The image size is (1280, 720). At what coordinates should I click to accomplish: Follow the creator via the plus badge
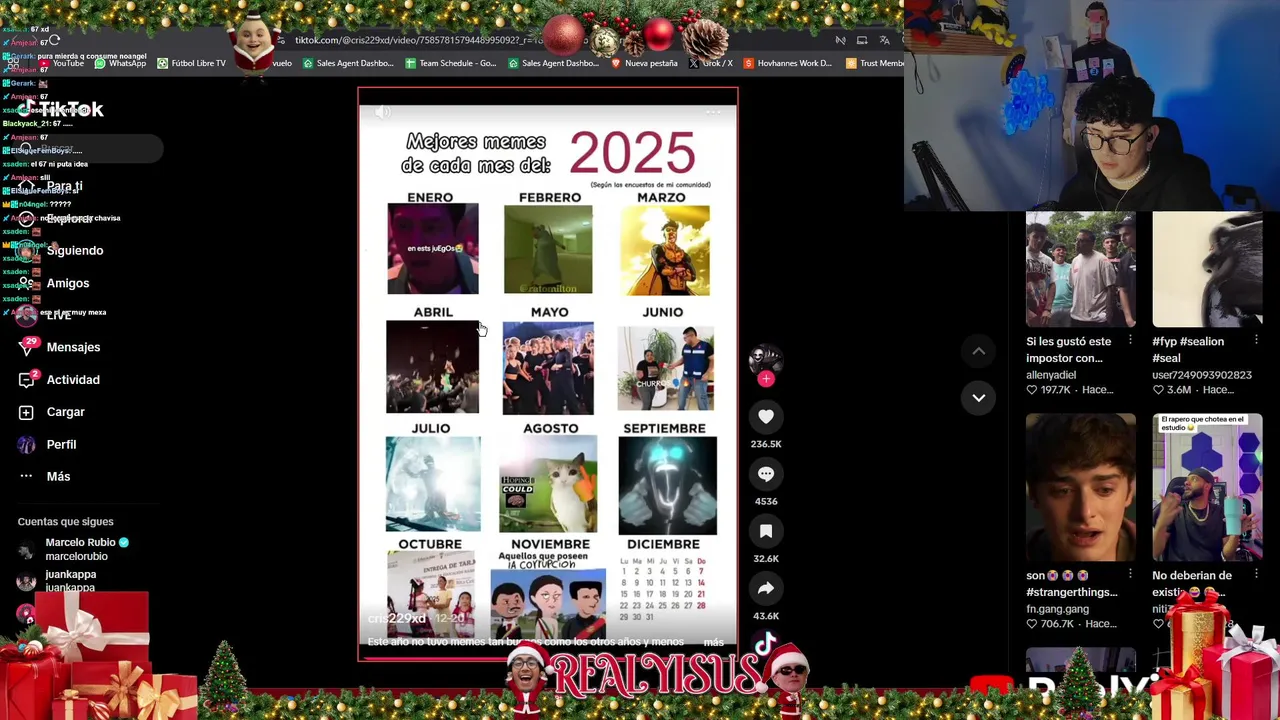pyautogui.click(x=766, y=379)
